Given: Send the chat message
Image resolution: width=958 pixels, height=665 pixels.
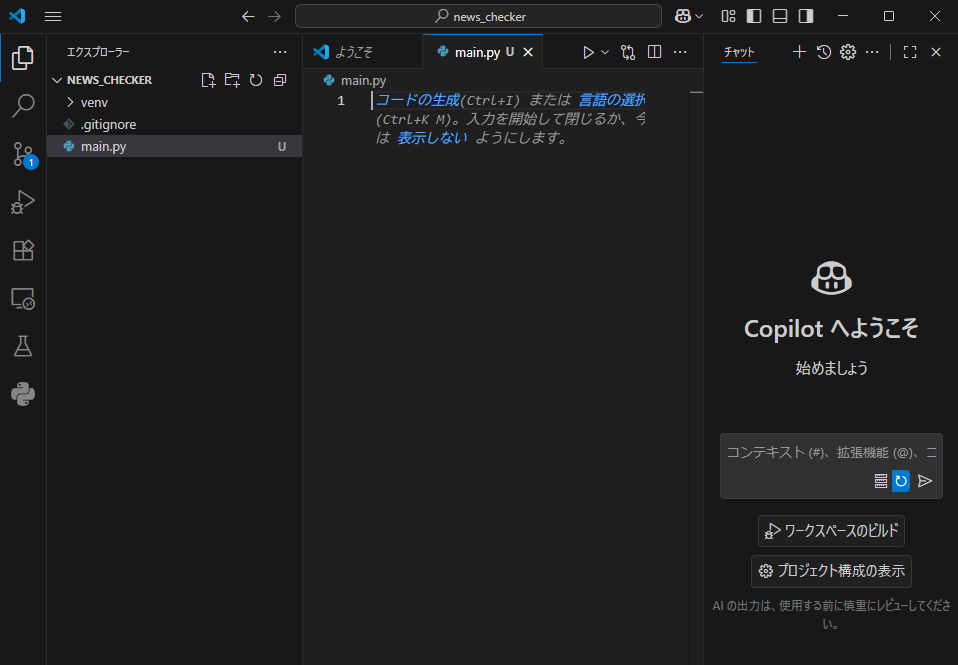Looking at the screenshot, I should click(925, 481).
